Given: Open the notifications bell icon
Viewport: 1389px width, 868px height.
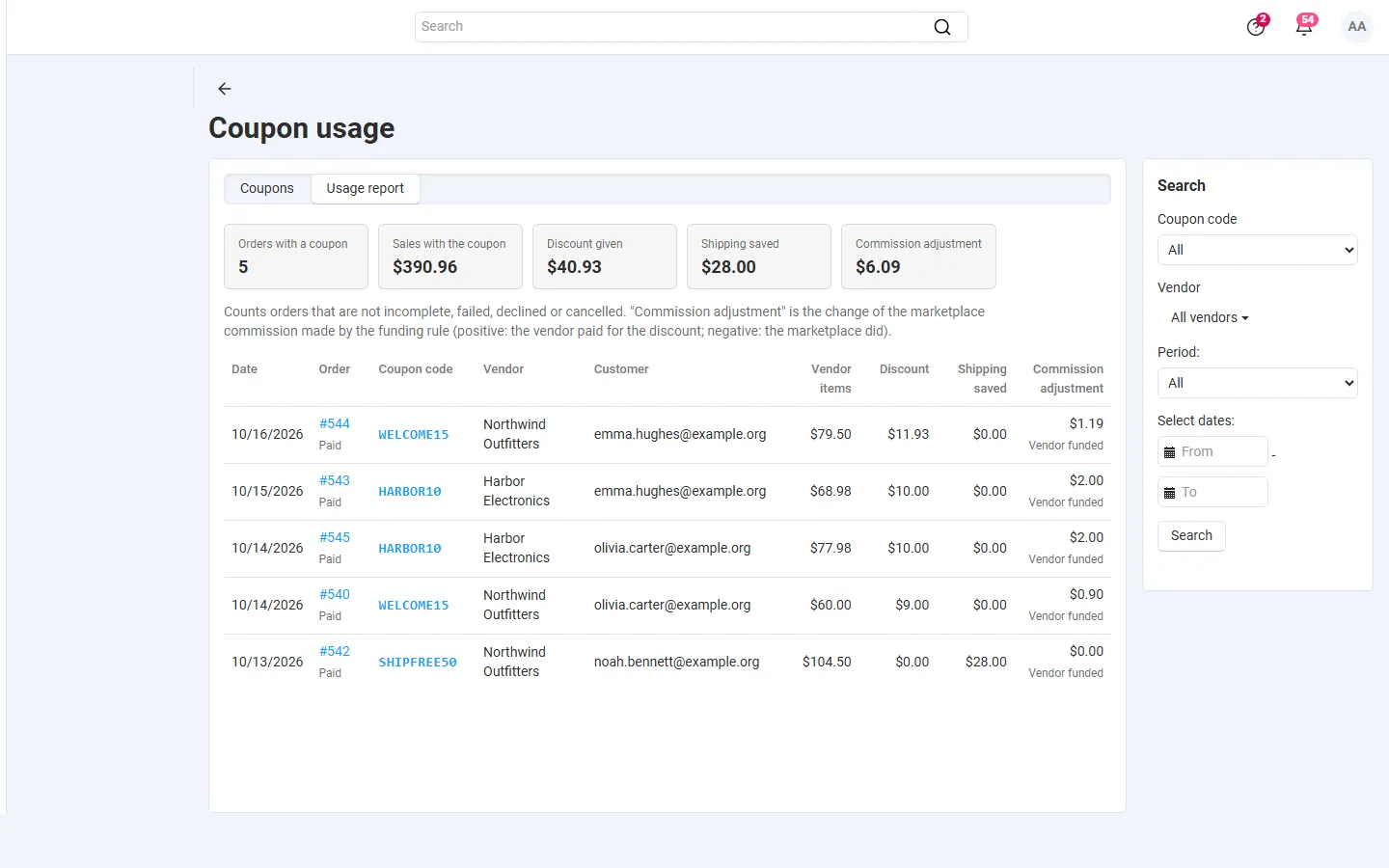Looking at the screenshot, I should coord(1304,26).
